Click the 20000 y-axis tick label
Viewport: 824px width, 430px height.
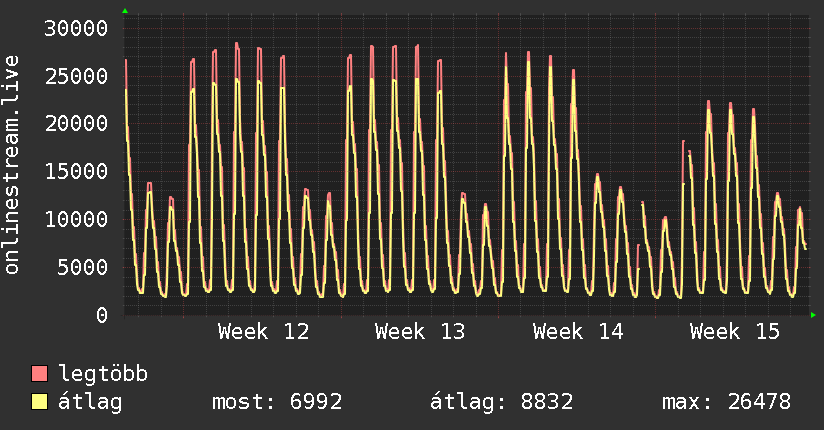[76, 124]
